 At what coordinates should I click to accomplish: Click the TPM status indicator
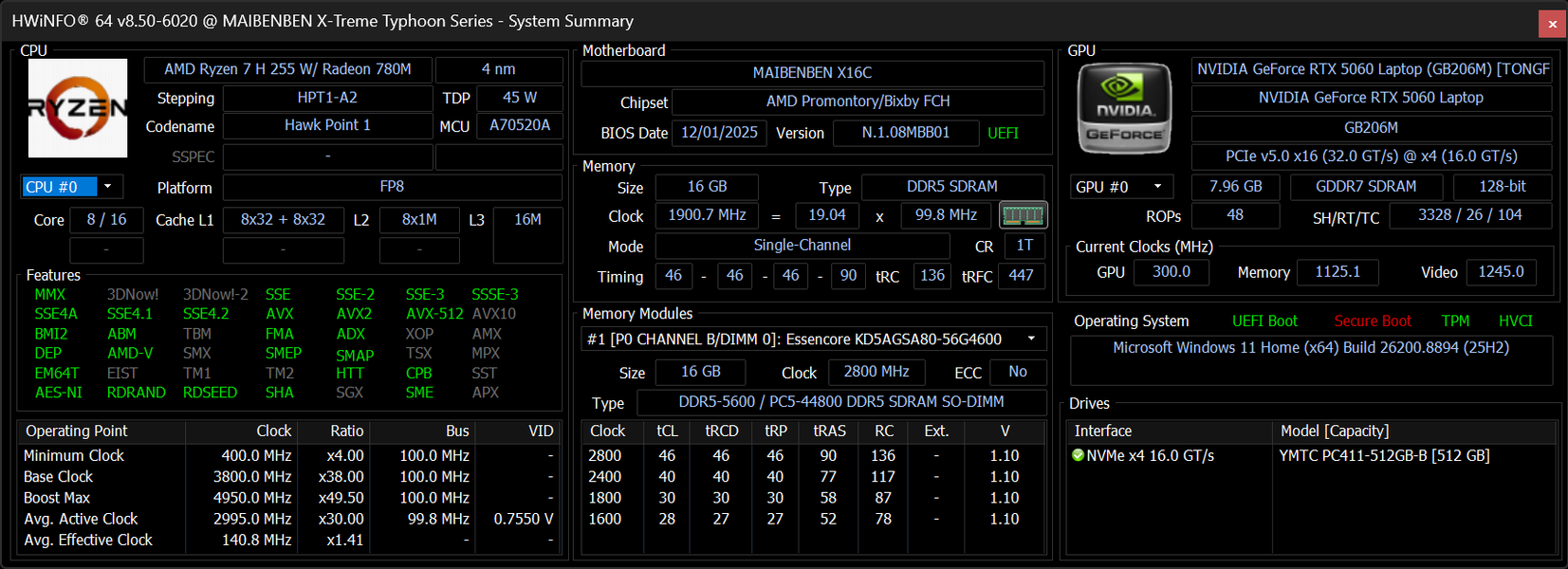(1455, 321)
